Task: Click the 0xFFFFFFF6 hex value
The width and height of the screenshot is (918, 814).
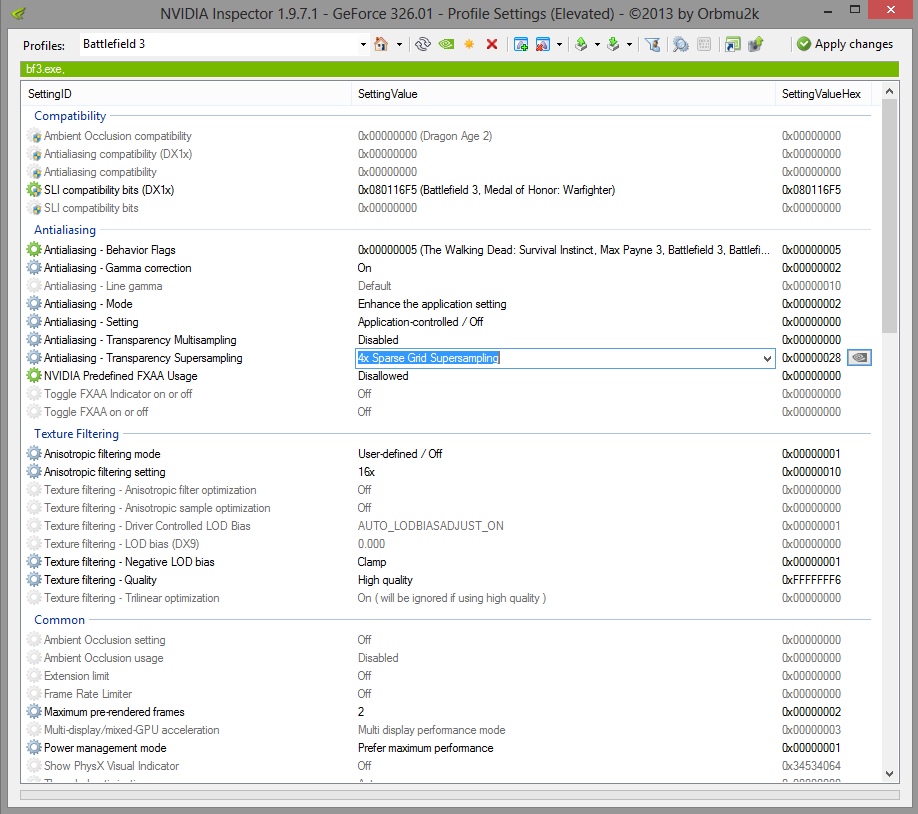Action: [x=811, y=580]
